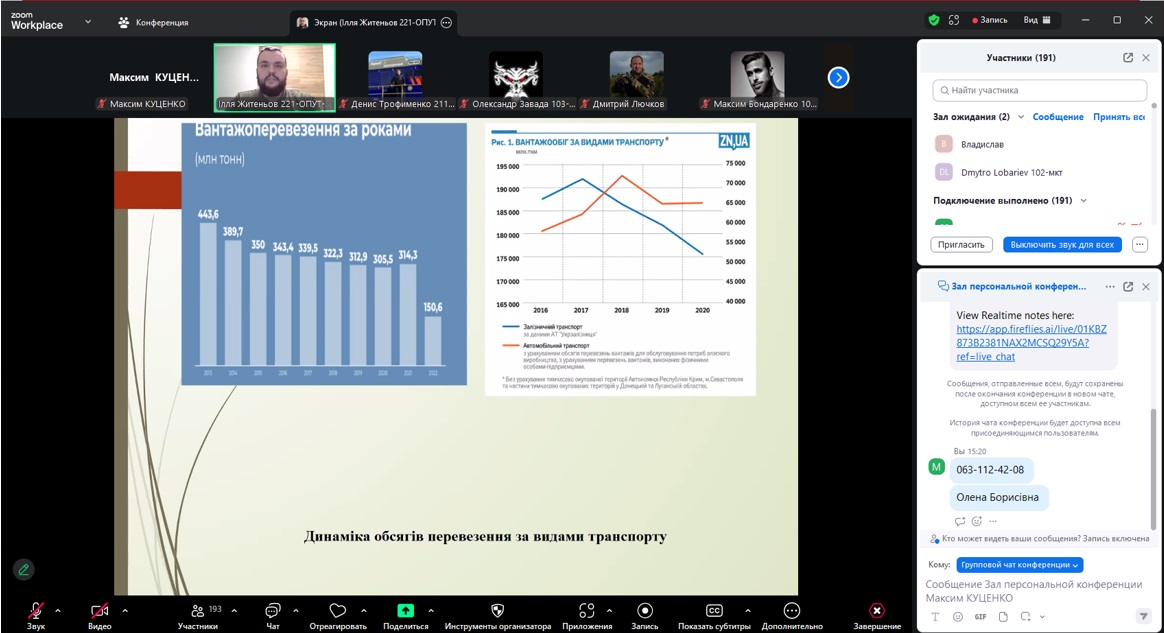Click the annotation pencil icon on shared screen
1164x633 pixels.
23,569
